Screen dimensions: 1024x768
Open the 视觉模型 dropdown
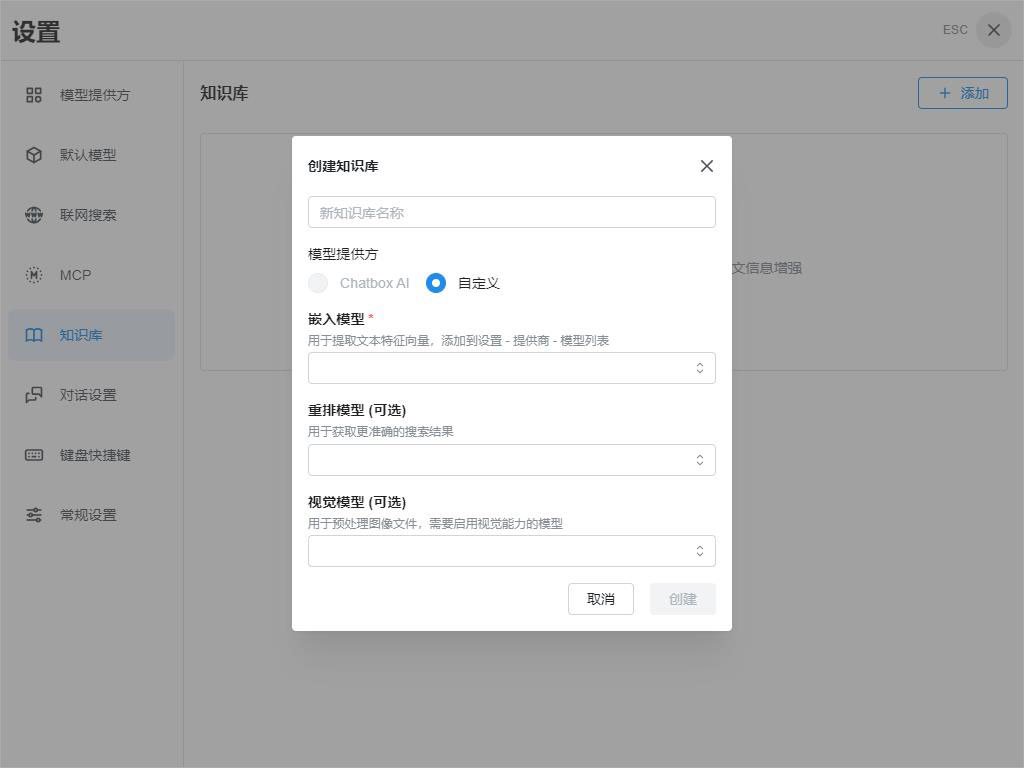(x=511, y=551)
